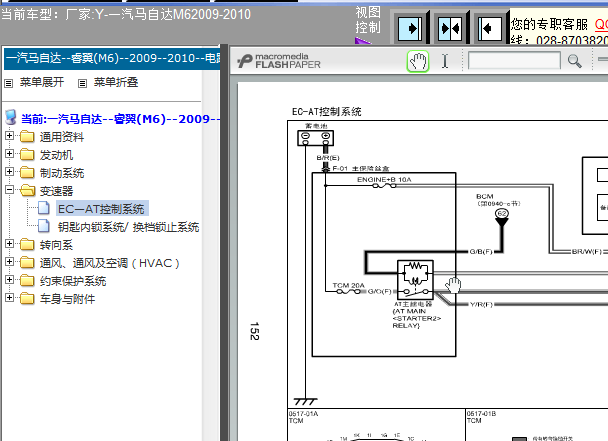The height and width of the screenshot is (441, 608).
Task: Click the FlashPaper search magnifier icon
Action: [x=574, y=61]
